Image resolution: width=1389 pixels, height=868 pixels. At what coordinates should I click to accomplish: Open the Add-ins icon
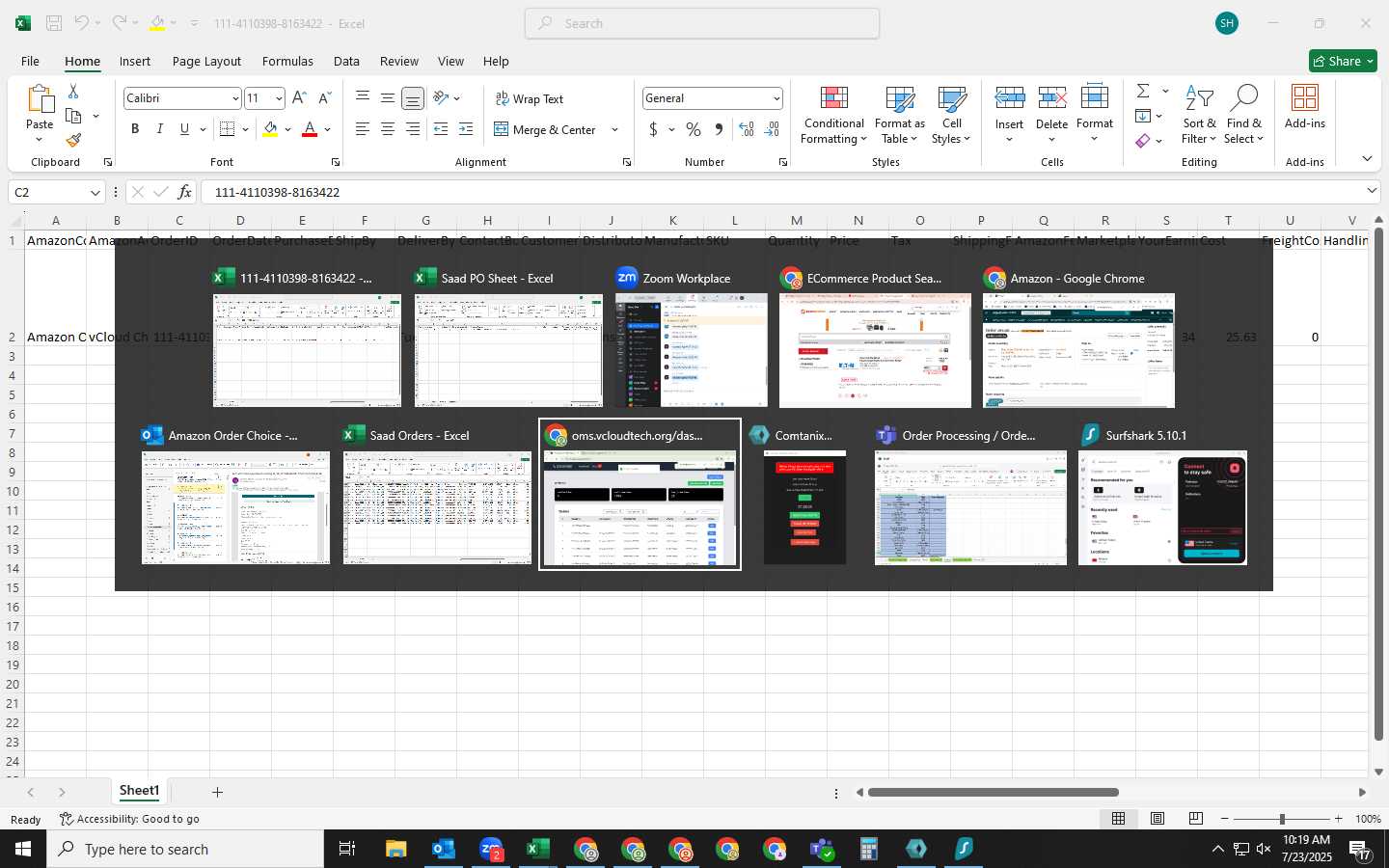[1305, 107]
